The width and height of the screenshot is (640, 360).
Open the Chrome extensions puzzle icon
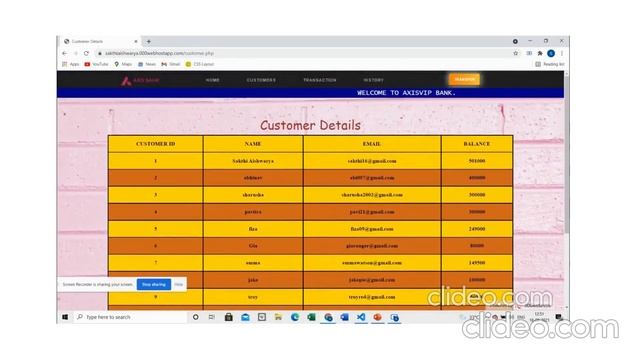tap(540, 53)
